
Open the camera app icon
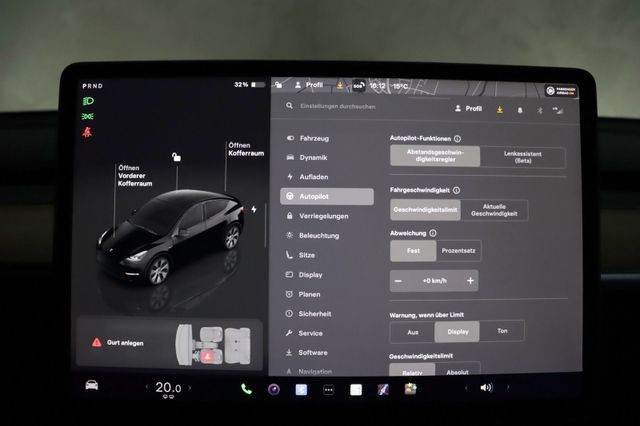273,388
